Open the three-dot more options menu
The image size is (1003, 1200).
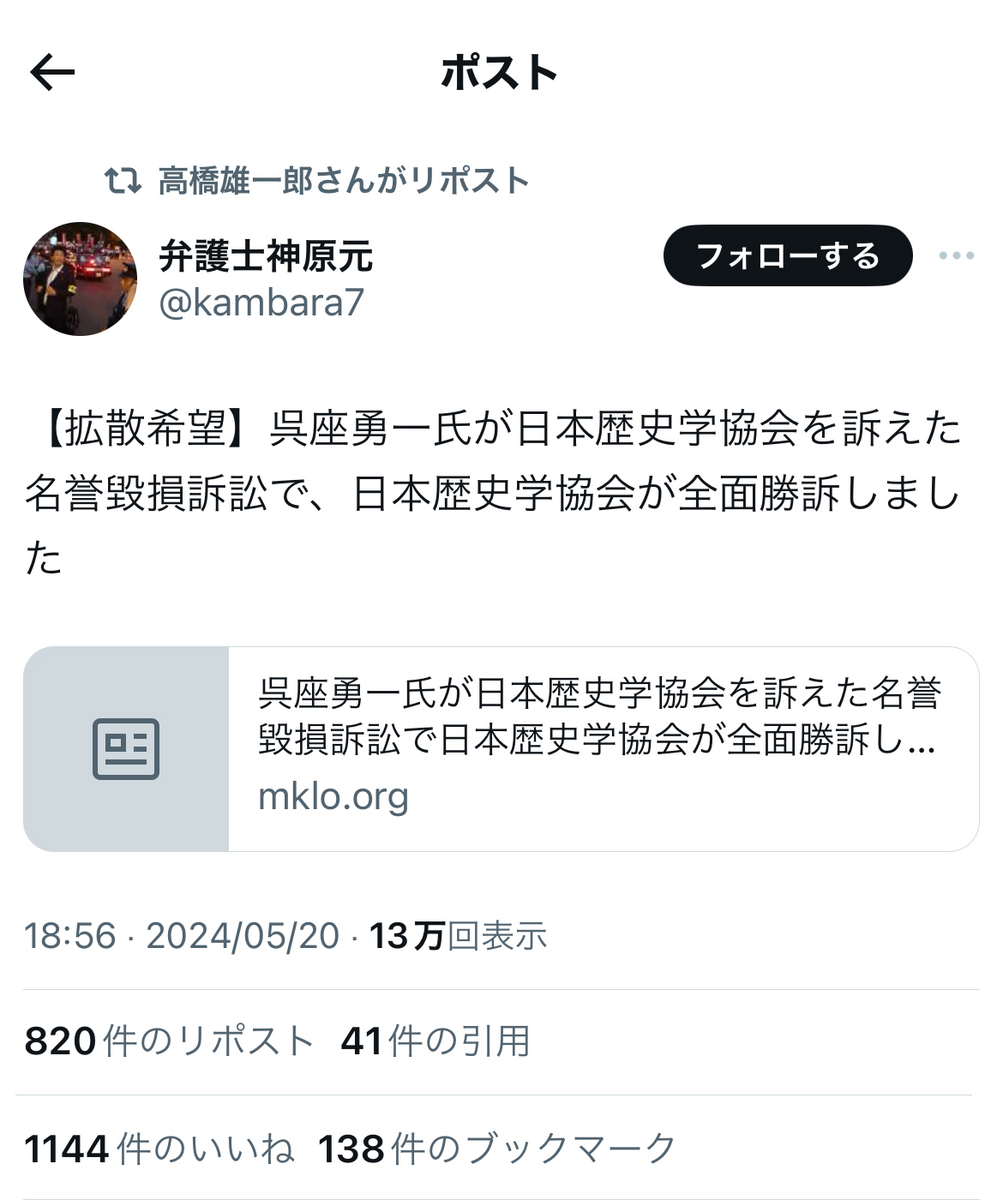956,257
